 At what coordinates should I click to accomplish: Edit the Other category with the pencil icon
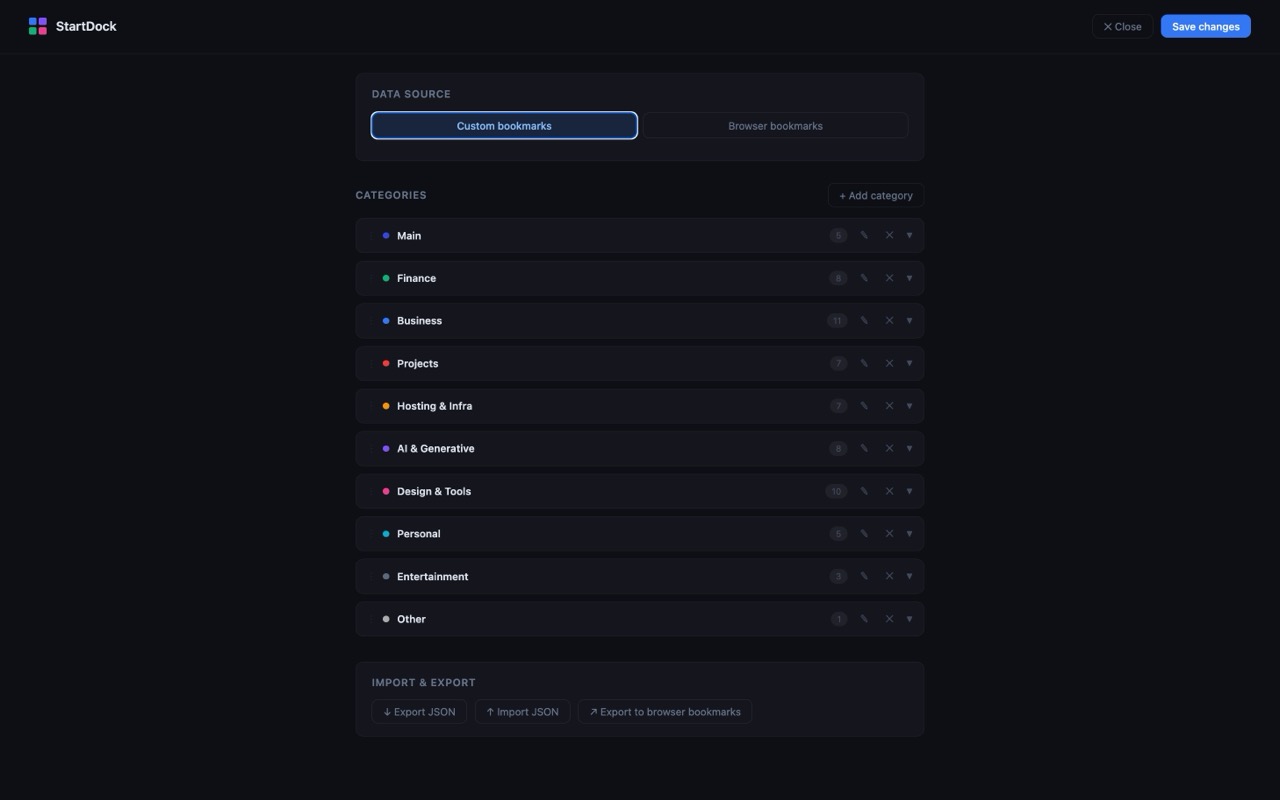(x=864, y=619)
